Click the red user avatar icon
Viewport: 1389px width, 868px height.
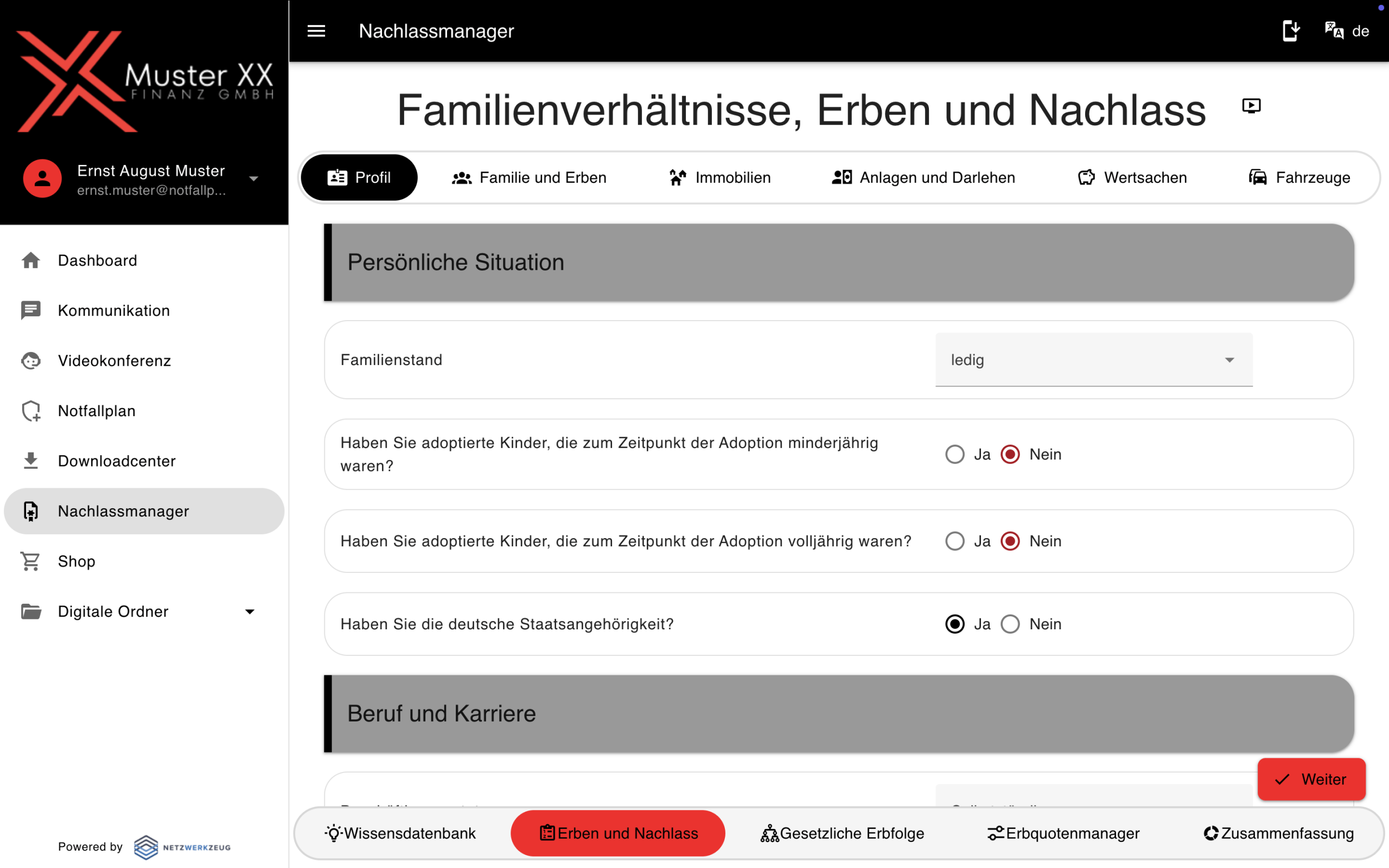point(42,178)
